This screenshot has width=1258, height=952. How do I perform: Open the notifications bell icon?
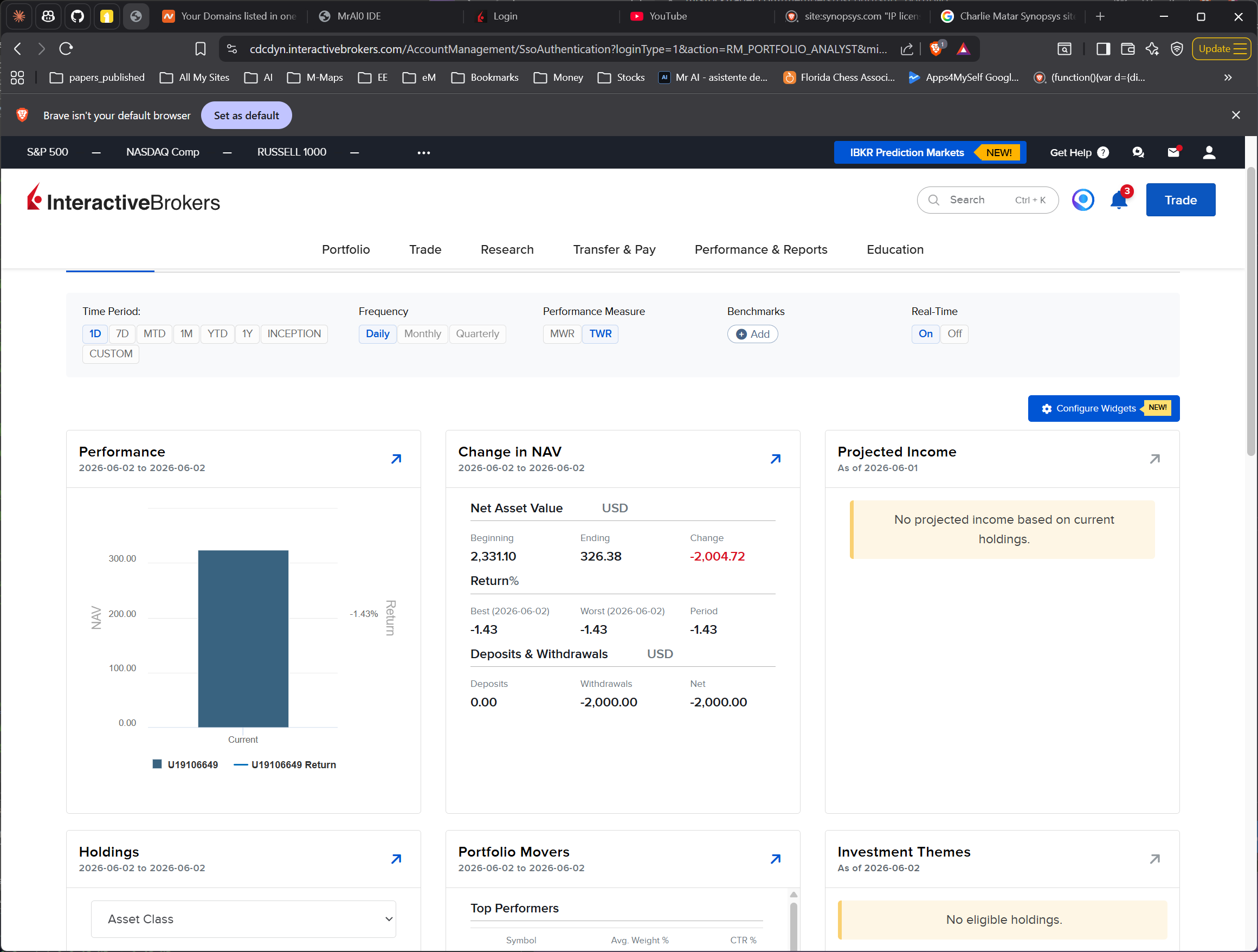click(1119, 200)
